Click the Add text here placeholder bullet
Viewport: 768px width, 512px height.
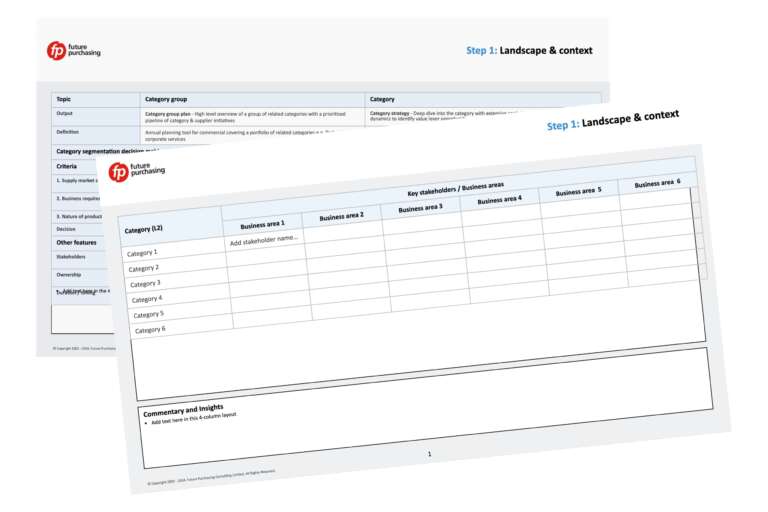click(191, 418)
